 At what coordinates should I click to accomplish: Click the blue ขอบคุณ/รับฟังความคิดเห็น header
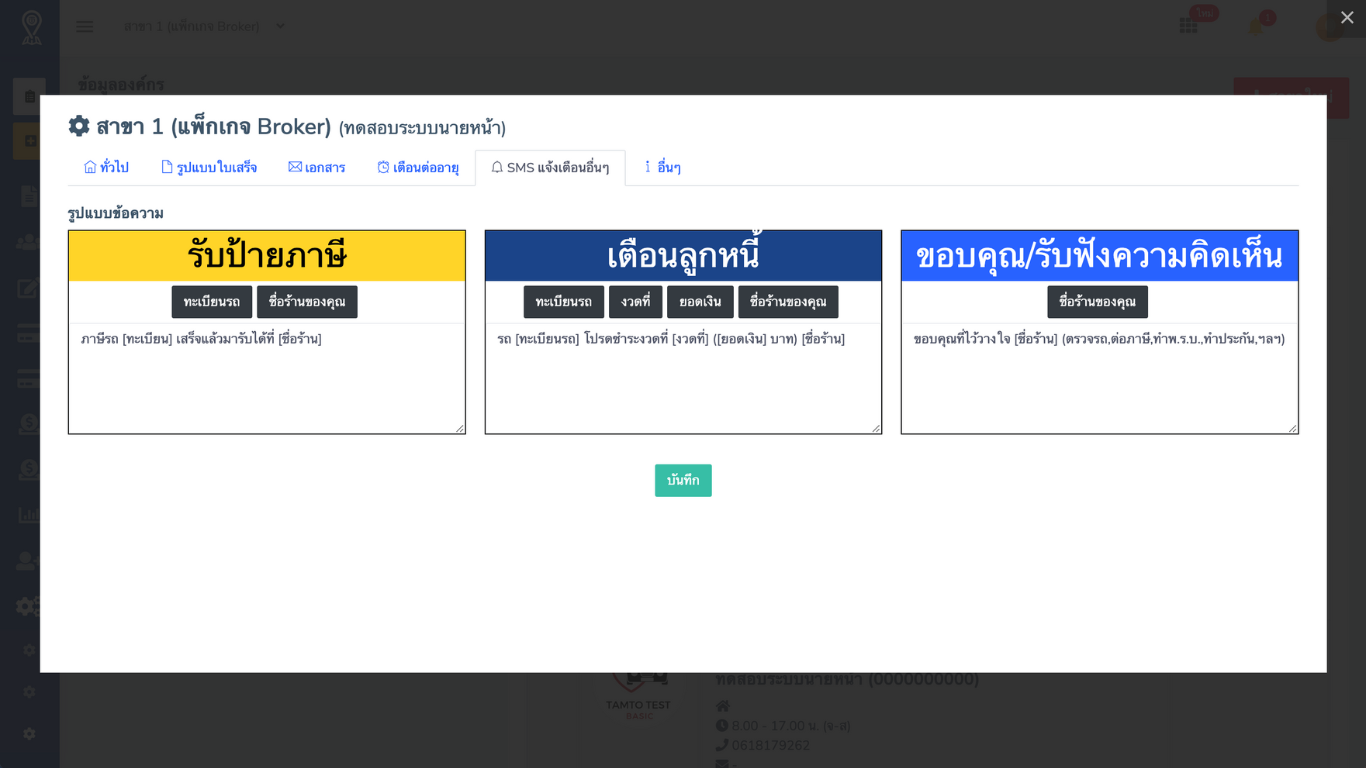(1100, 256)
